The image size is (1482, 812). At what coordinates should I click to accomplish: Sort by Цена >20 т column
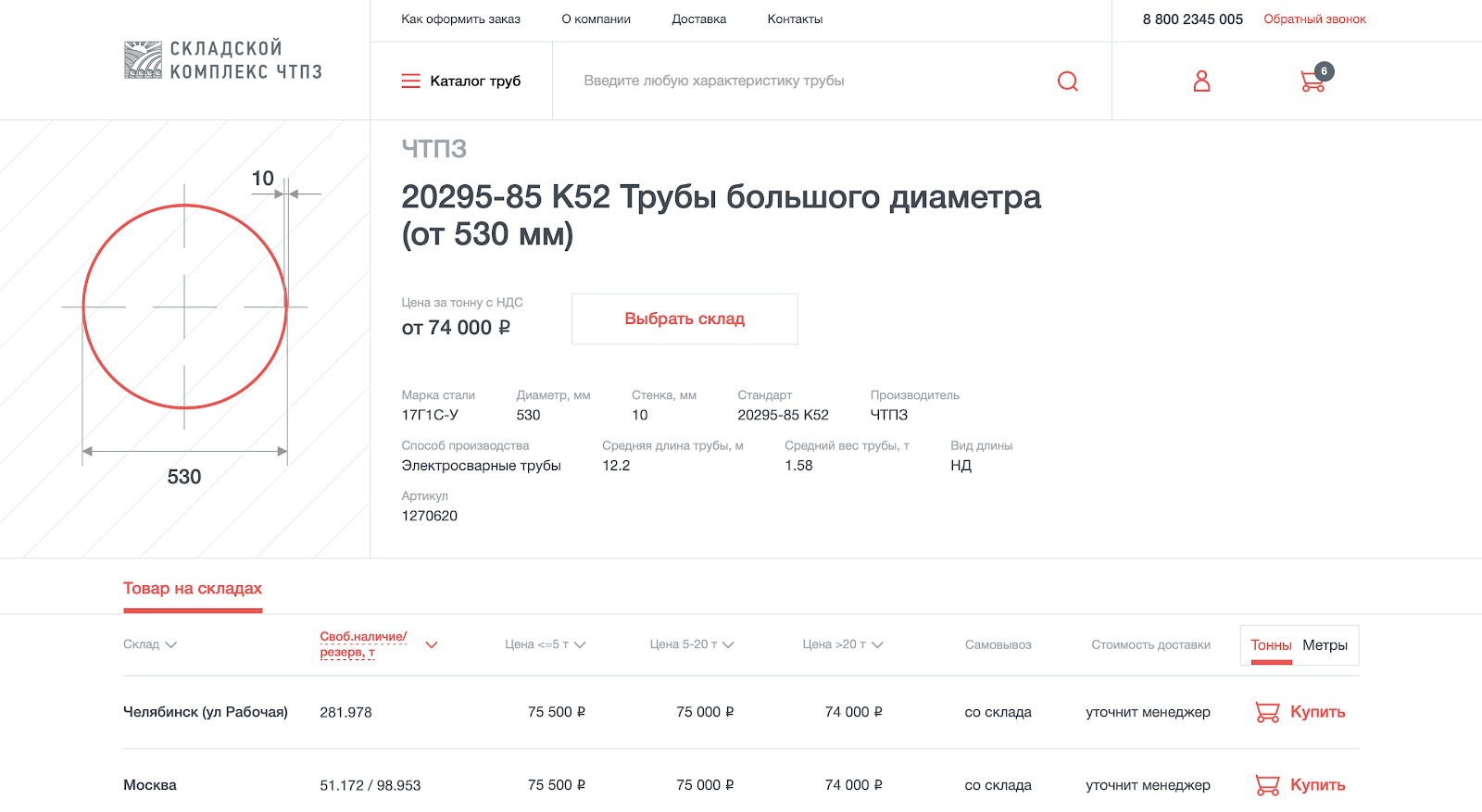coord(877,644)
